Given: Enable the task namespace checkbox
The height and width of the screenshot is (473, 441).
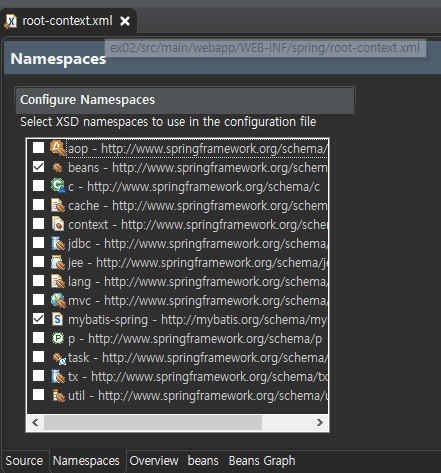Looking at the screenshot, I should tap(38, 357).
